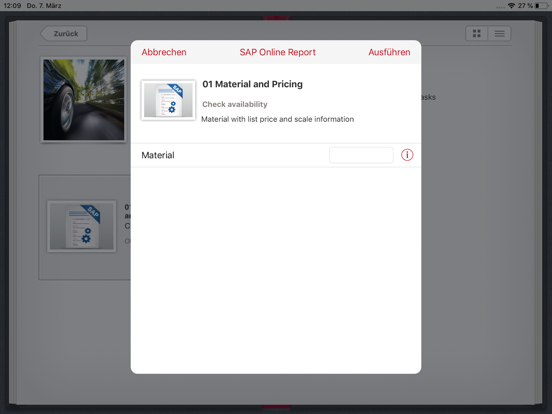Image resolution: width=552 pixels, height=414 pixels.
Task: Click the Check availability subtitle
Action: pyautogui.click(x=235, y=104)
